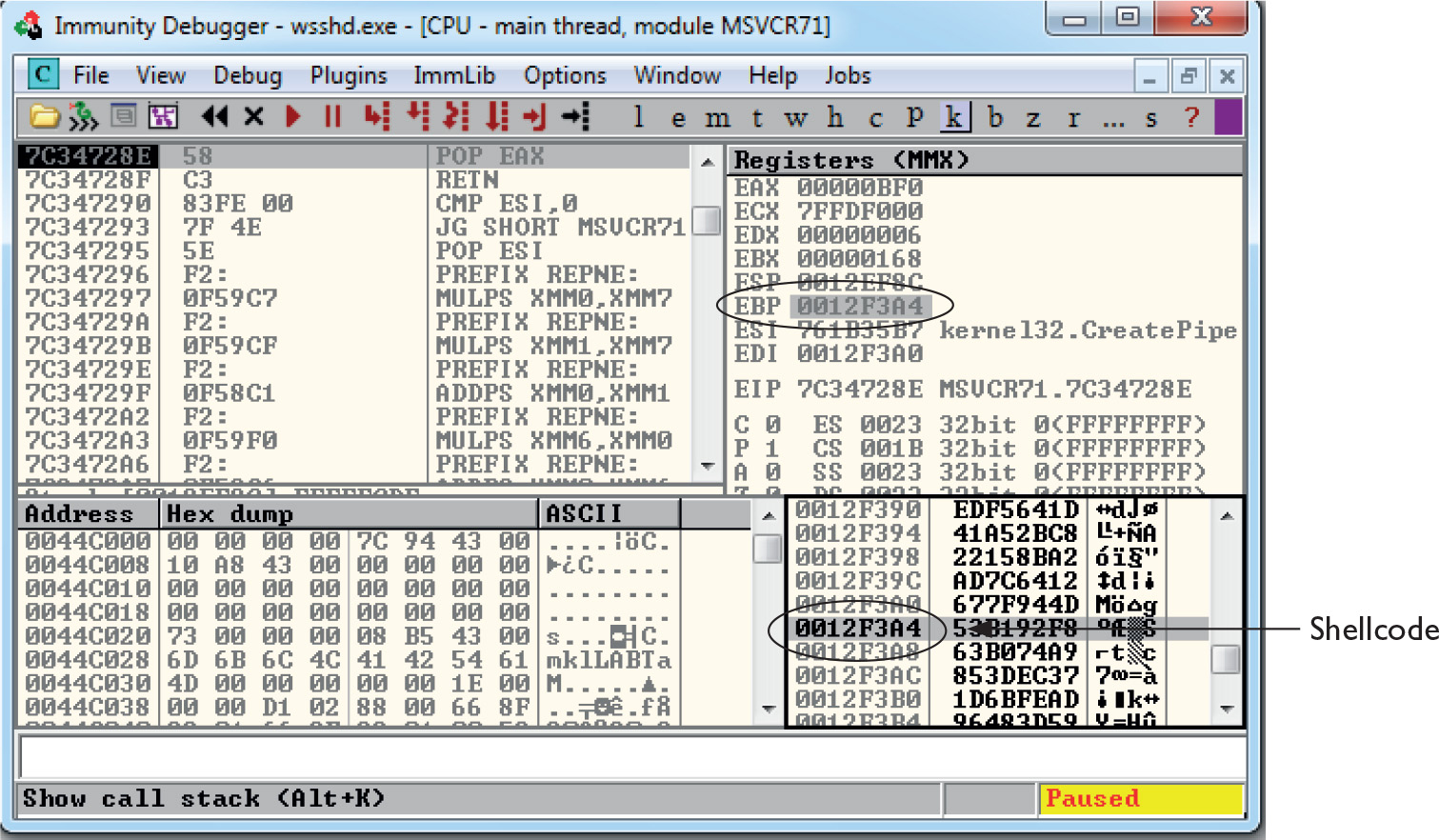Select the disassembly row at address 7C34728E

355,156
